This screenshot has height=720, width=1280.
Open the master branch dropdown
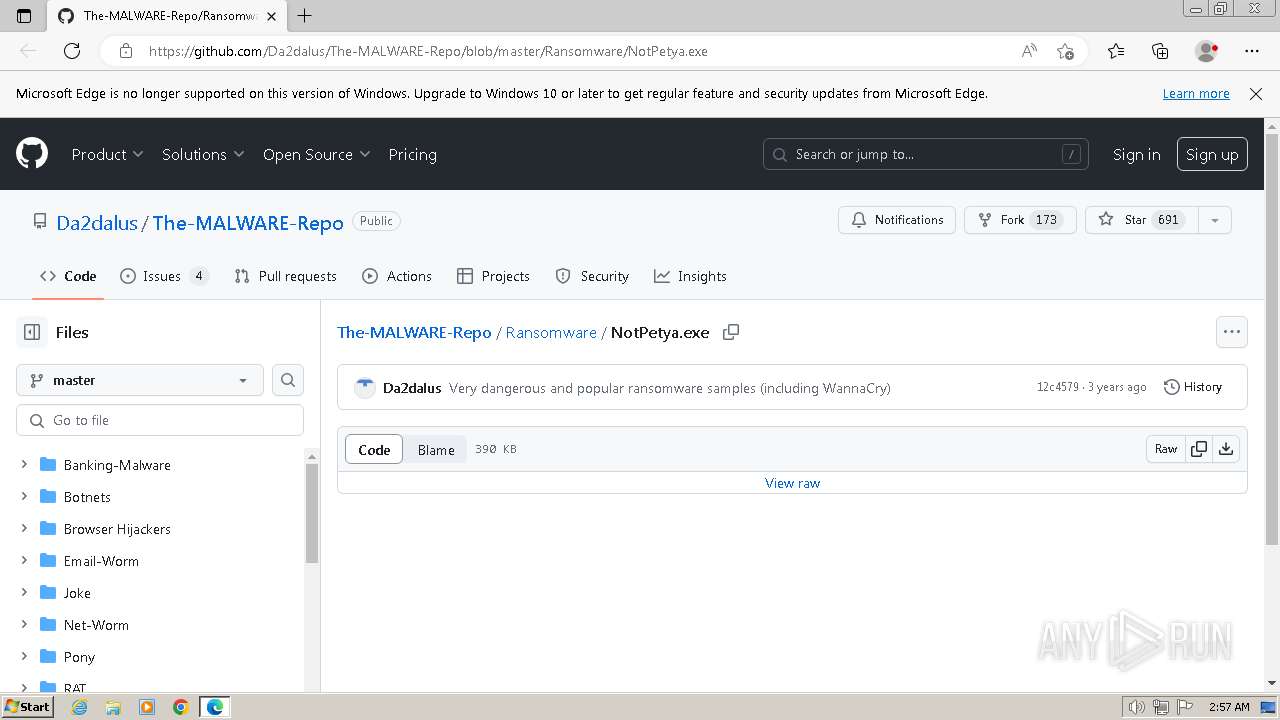point(140,380)
